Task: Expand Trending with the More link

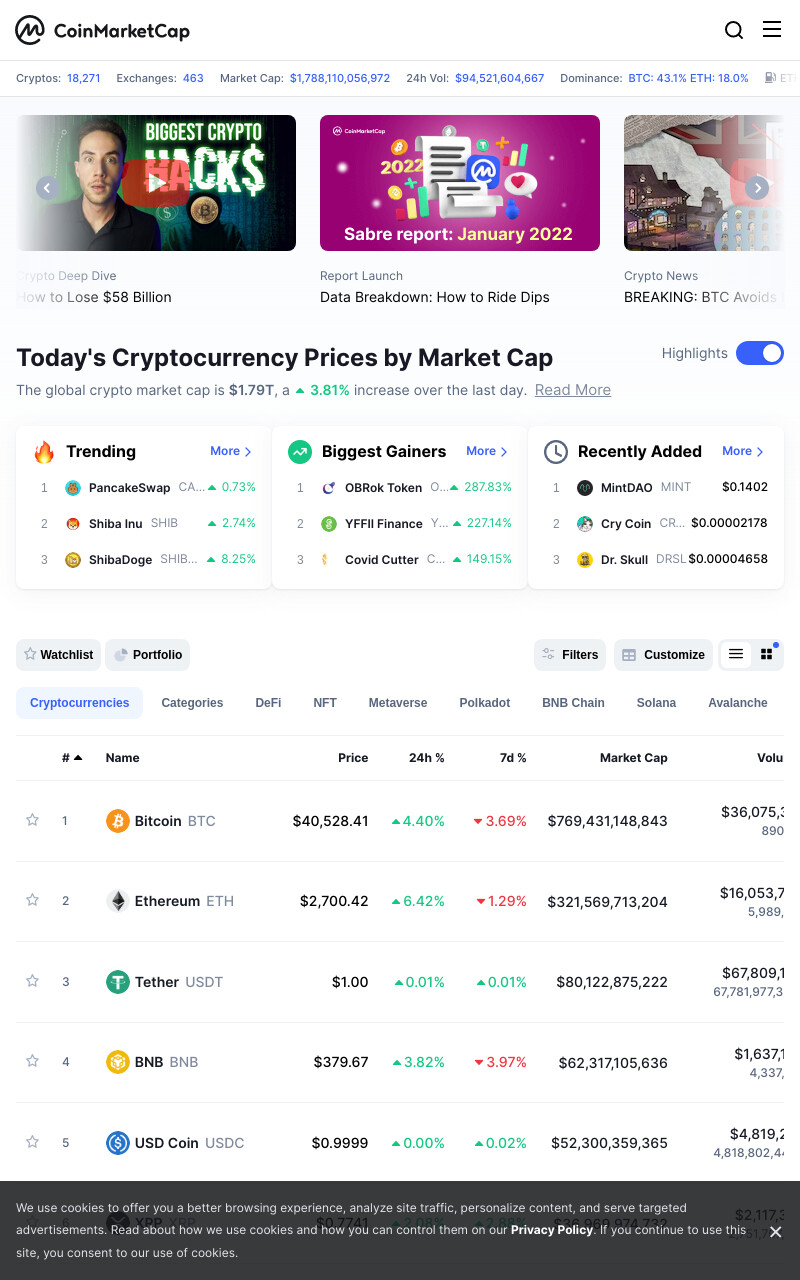Action: click(231, 451)
